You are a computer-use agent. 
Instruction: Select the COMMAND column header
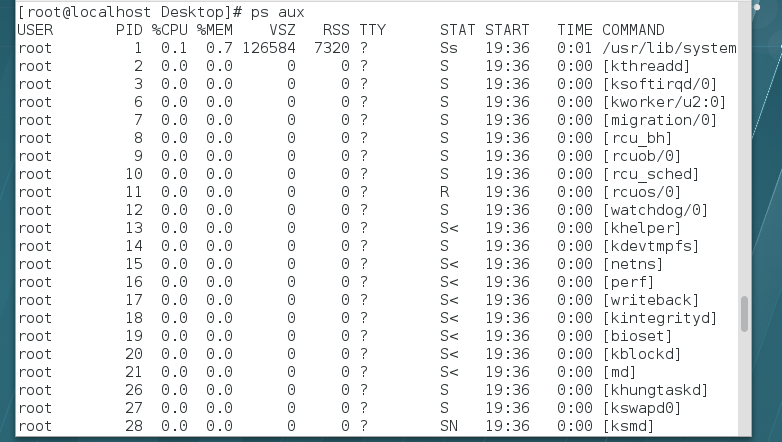pyautogui.click(x=633, y=30)
